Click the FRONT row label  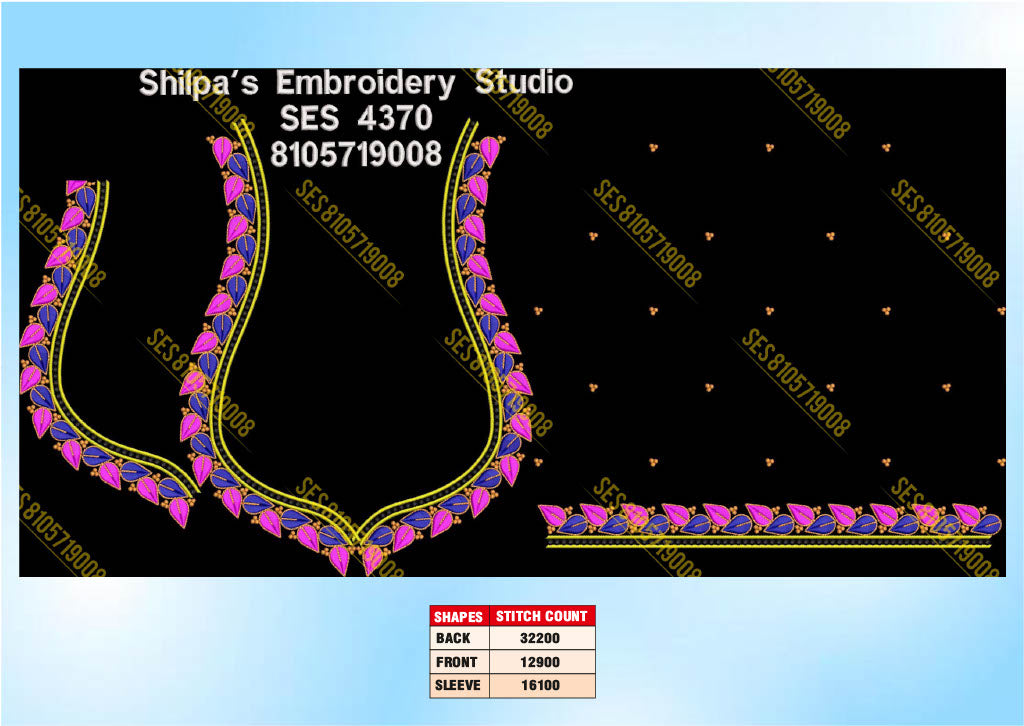tap(456, 662)
